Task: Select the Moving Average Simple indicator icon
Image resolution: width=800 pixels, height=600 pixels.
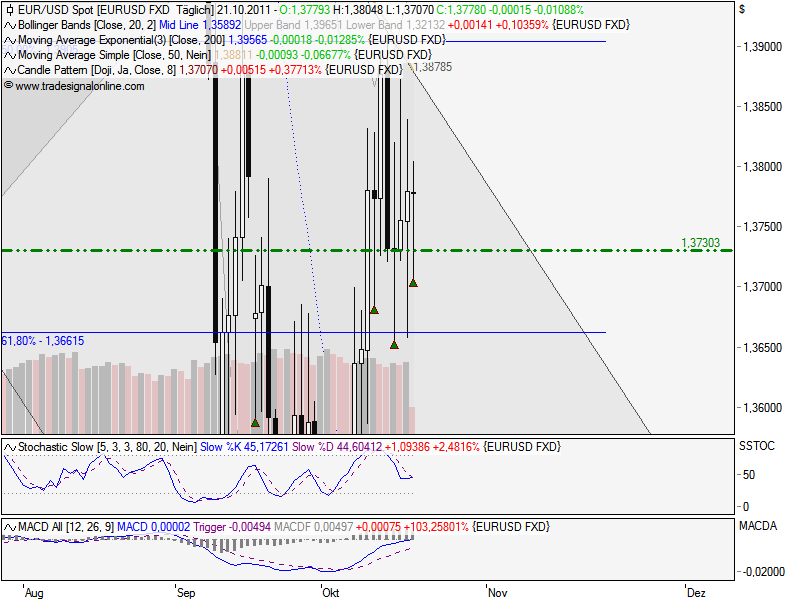Action: point(9,54)
